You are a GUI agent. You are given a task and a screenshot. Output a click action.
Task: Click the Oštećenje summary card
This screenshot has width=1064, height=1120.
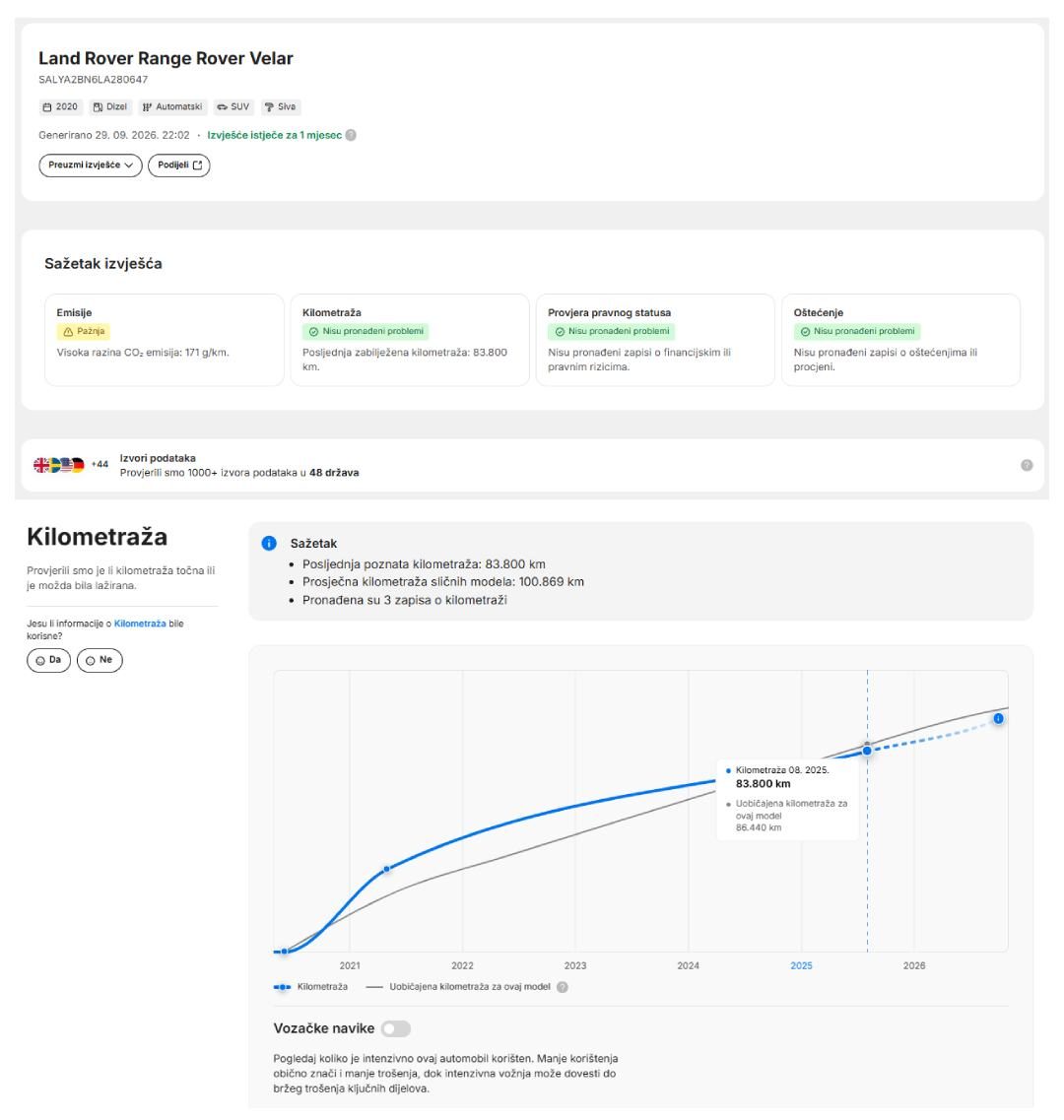click(x=901, y=340)
